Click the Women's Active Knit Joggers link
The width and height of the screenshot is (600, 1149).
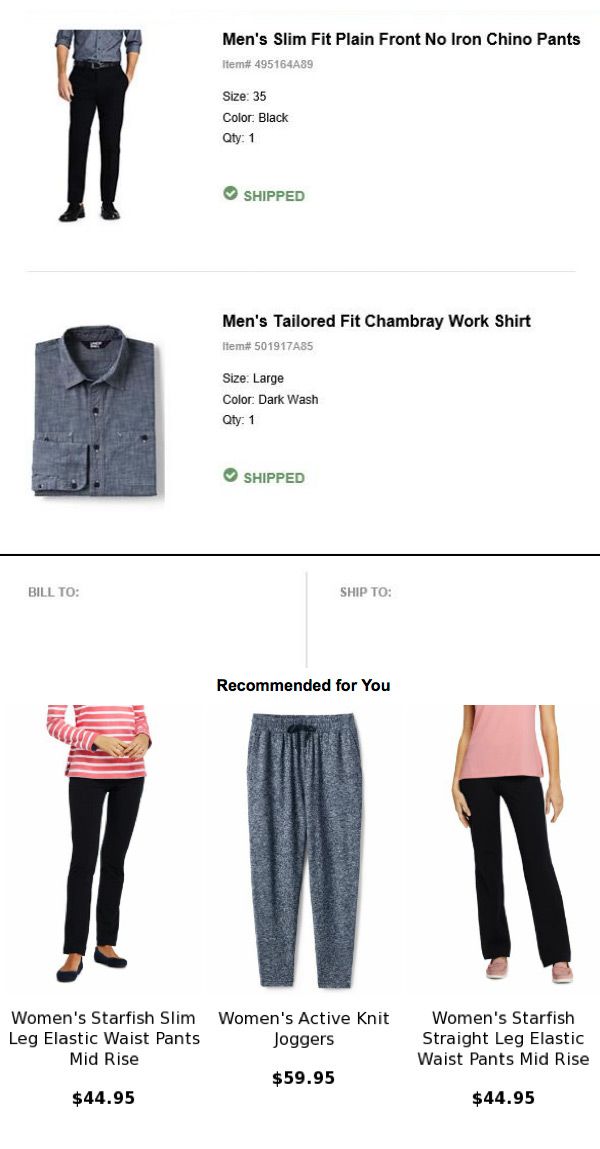304,1028
